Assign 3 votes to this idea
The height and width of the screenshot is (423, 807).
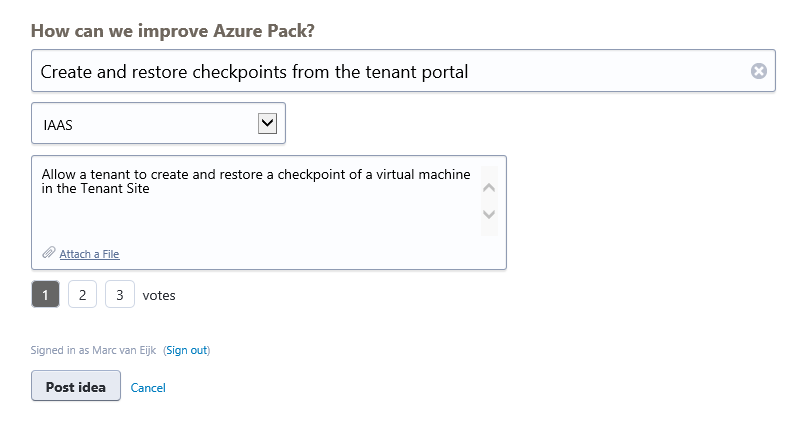point(119,295)
